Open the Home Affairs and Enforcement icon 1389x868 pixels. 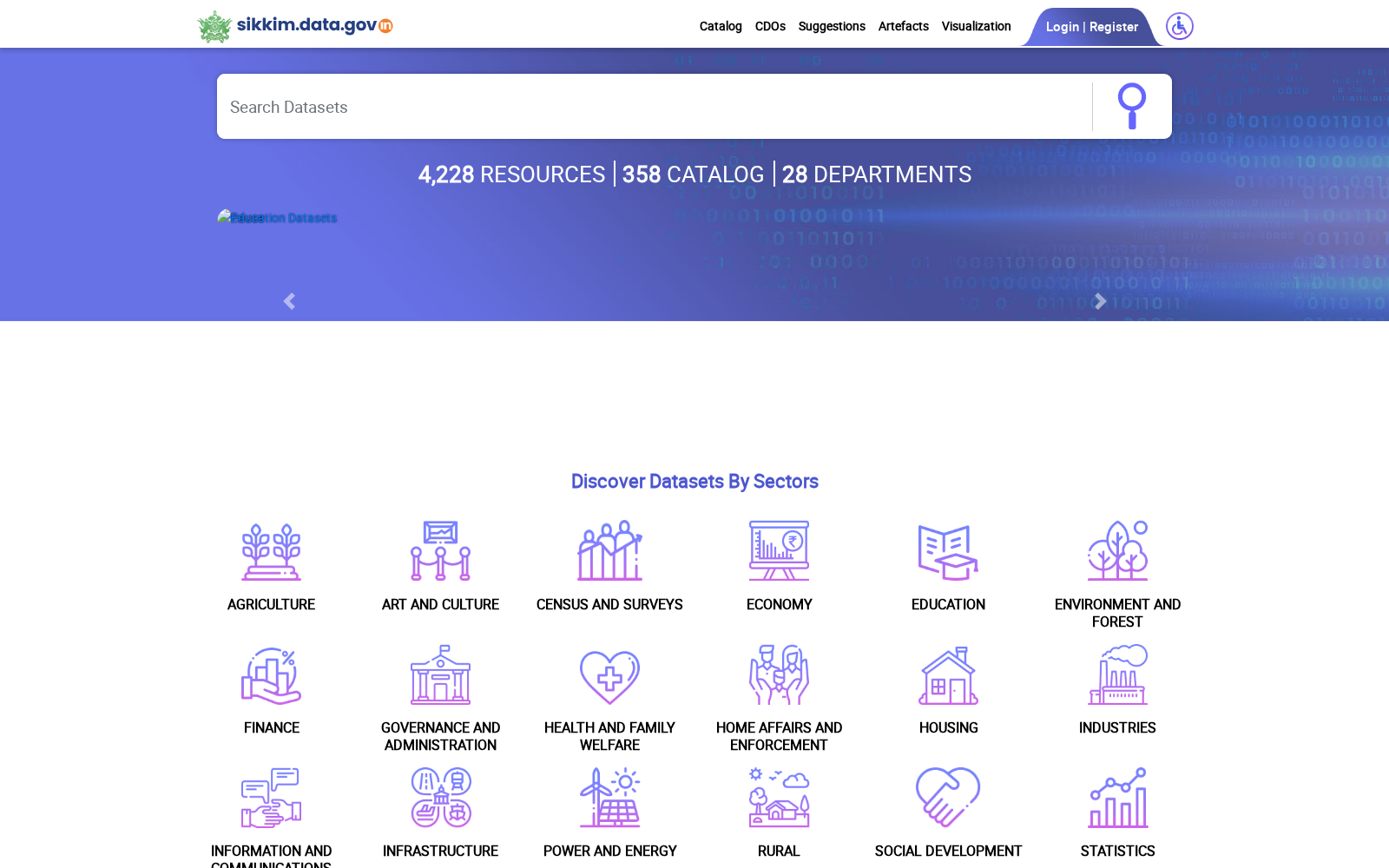(x=779, y=674)
